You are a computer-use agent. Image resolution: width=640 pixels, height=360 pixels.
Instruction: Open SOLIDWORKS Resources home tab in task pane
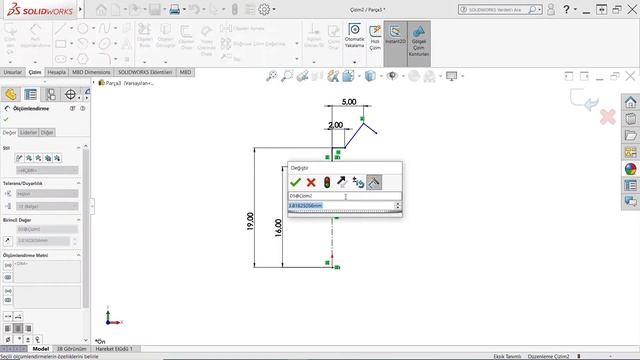[x=630, y=102]
